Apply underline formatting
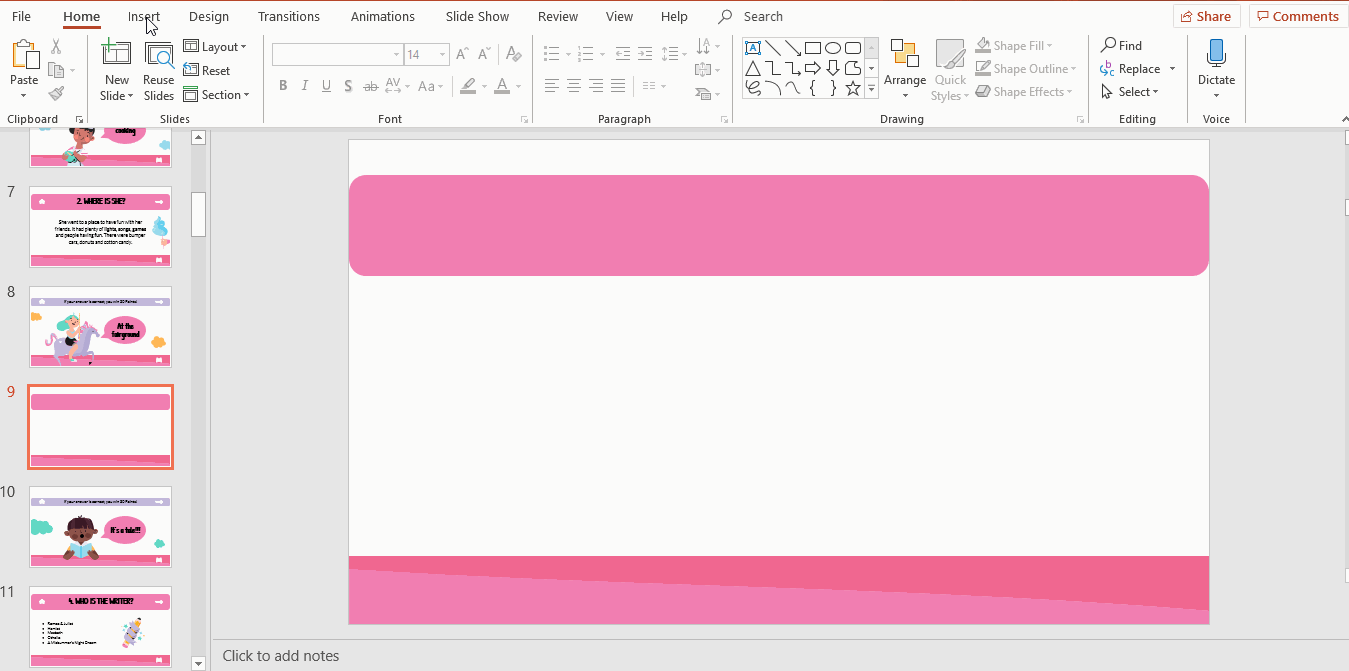The height and width of the screenshot is (671, 1349). (326, 86)
